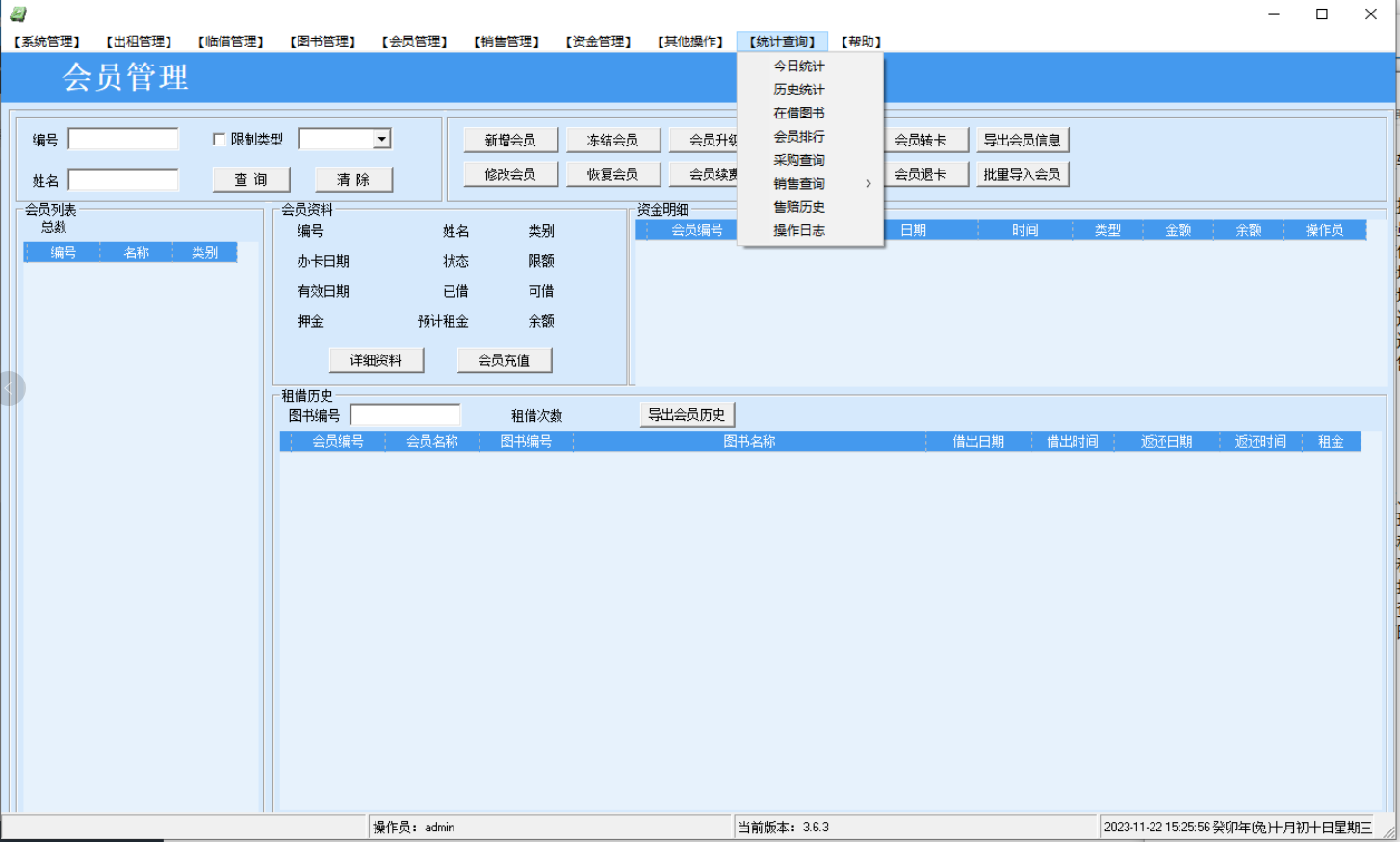1400x842 pixels.
Task: Close the 【统计查询】 menu
Action: point(783,41)
